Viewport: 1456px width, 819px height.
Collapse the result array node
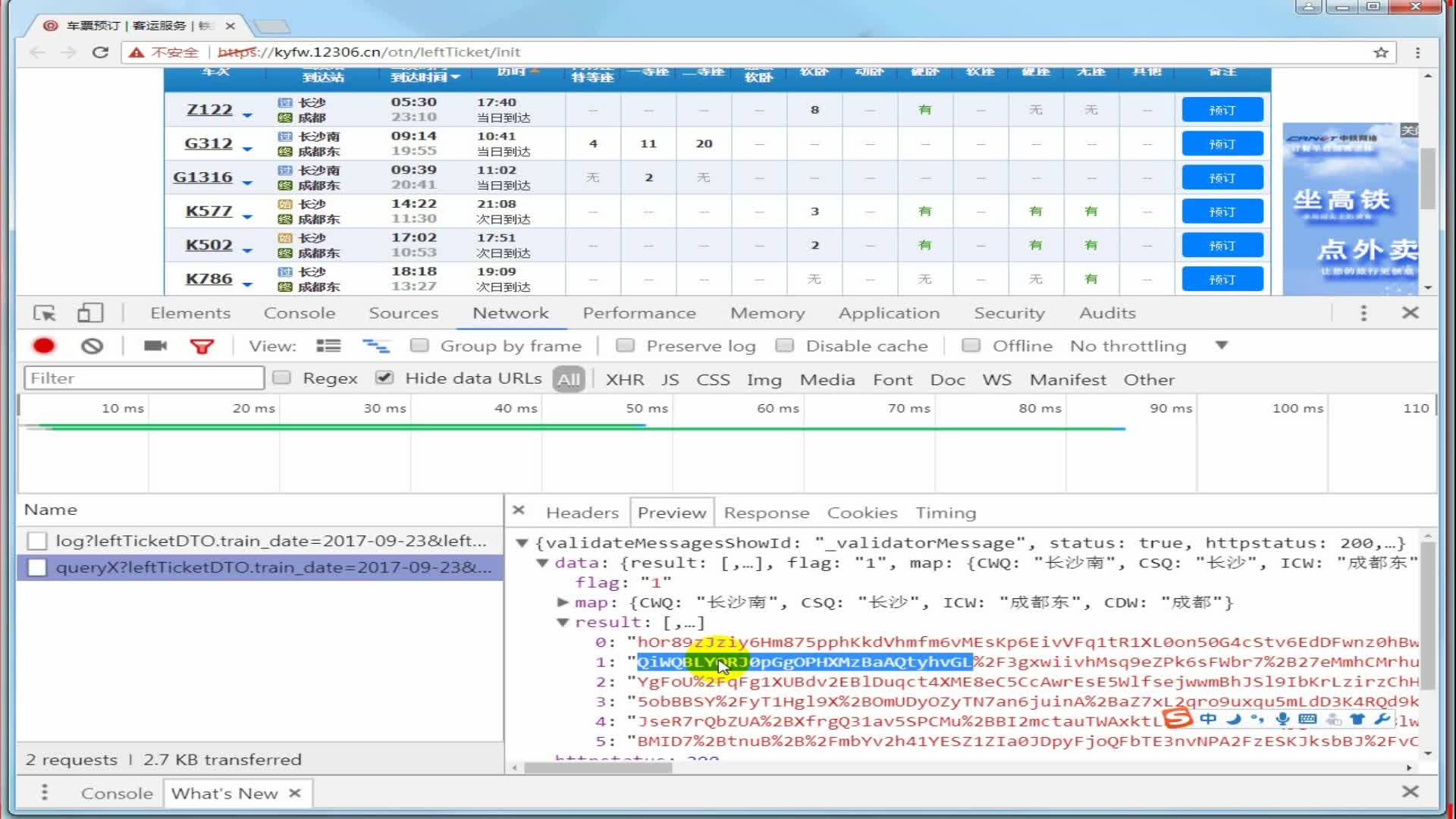point(563,622)
